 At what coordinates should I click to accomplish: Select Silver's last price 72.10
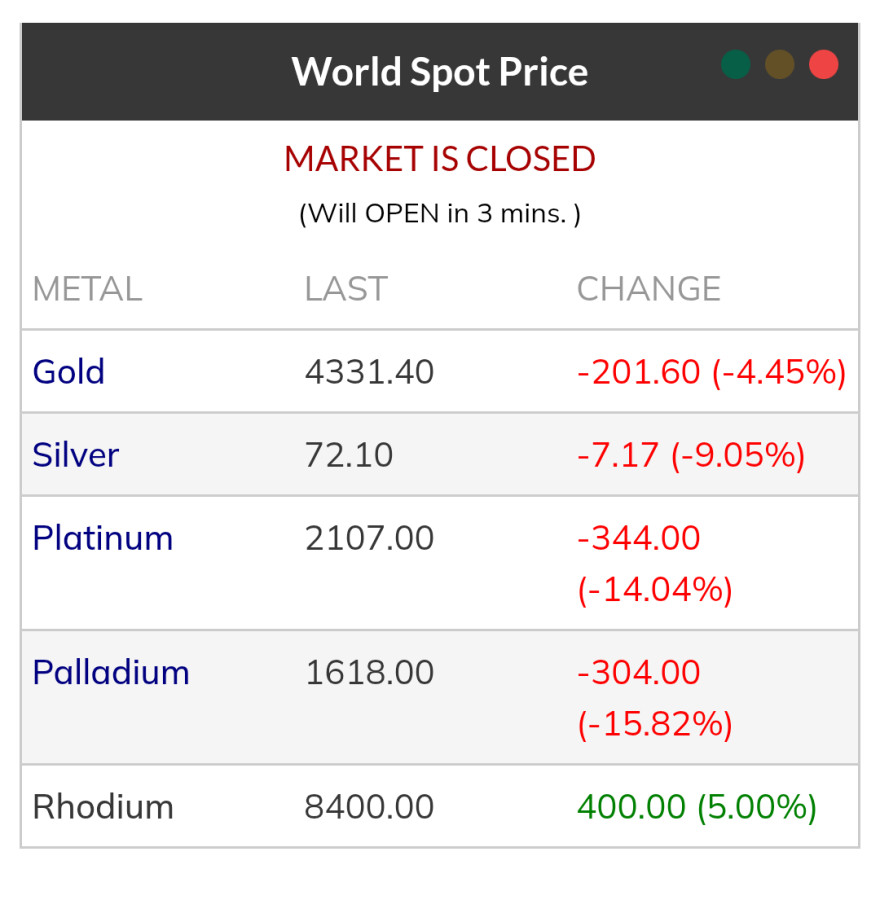point(349,455)
